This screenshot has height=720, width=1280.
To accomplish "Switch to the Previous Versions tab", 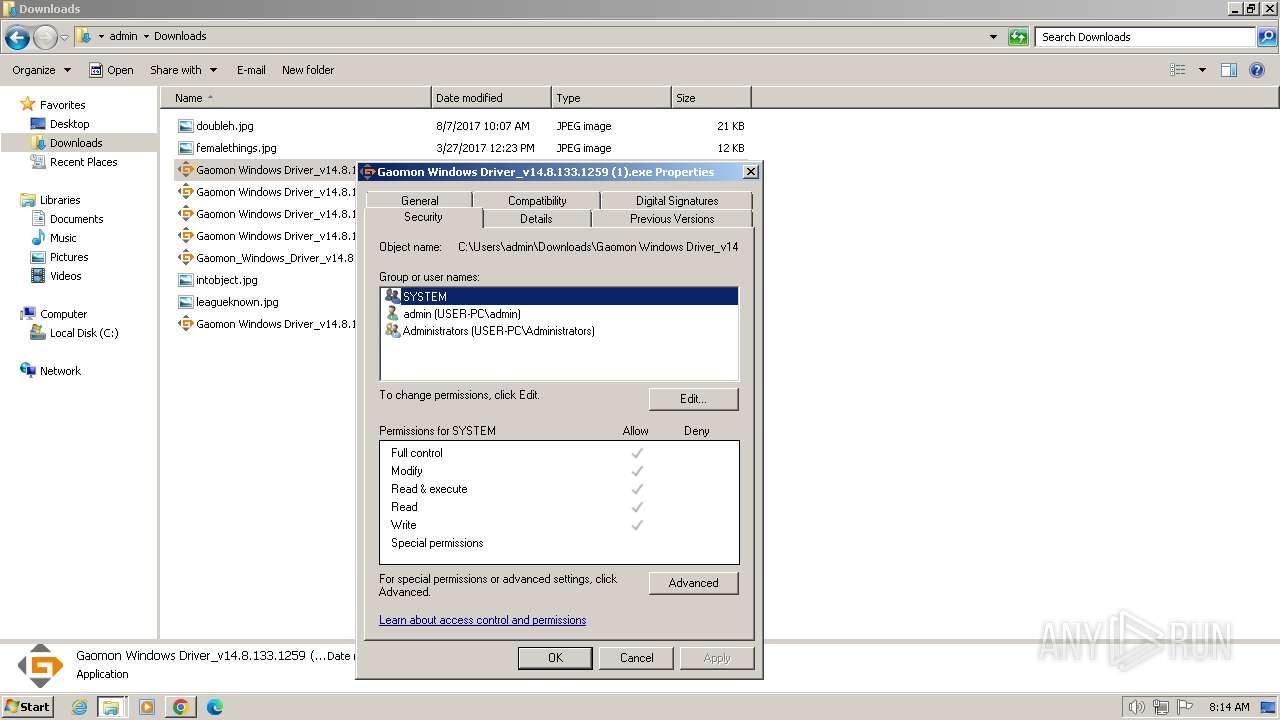I will tap(672, 219).
